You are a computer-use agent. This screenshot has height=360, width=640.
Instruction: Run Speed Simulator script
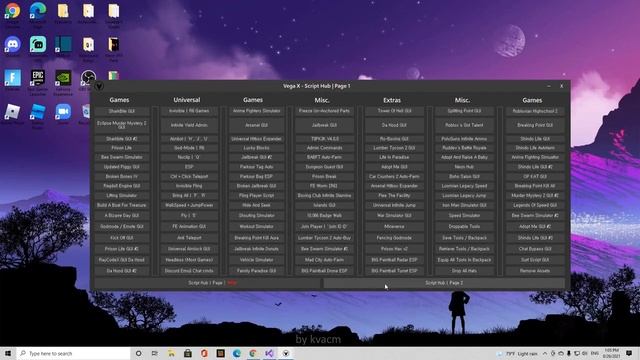point(464,216)
